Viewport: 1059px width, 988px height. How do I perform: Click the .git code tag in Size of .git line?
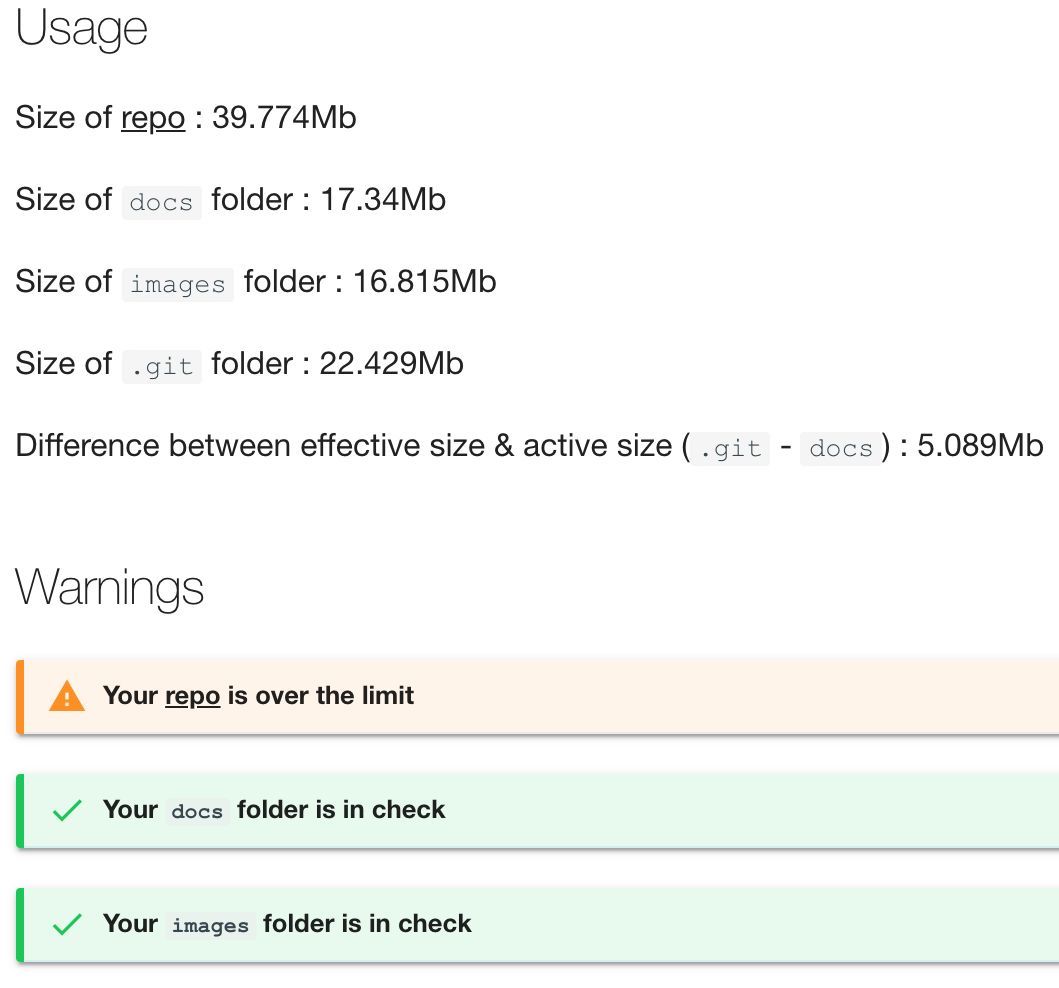coord(161,366)
